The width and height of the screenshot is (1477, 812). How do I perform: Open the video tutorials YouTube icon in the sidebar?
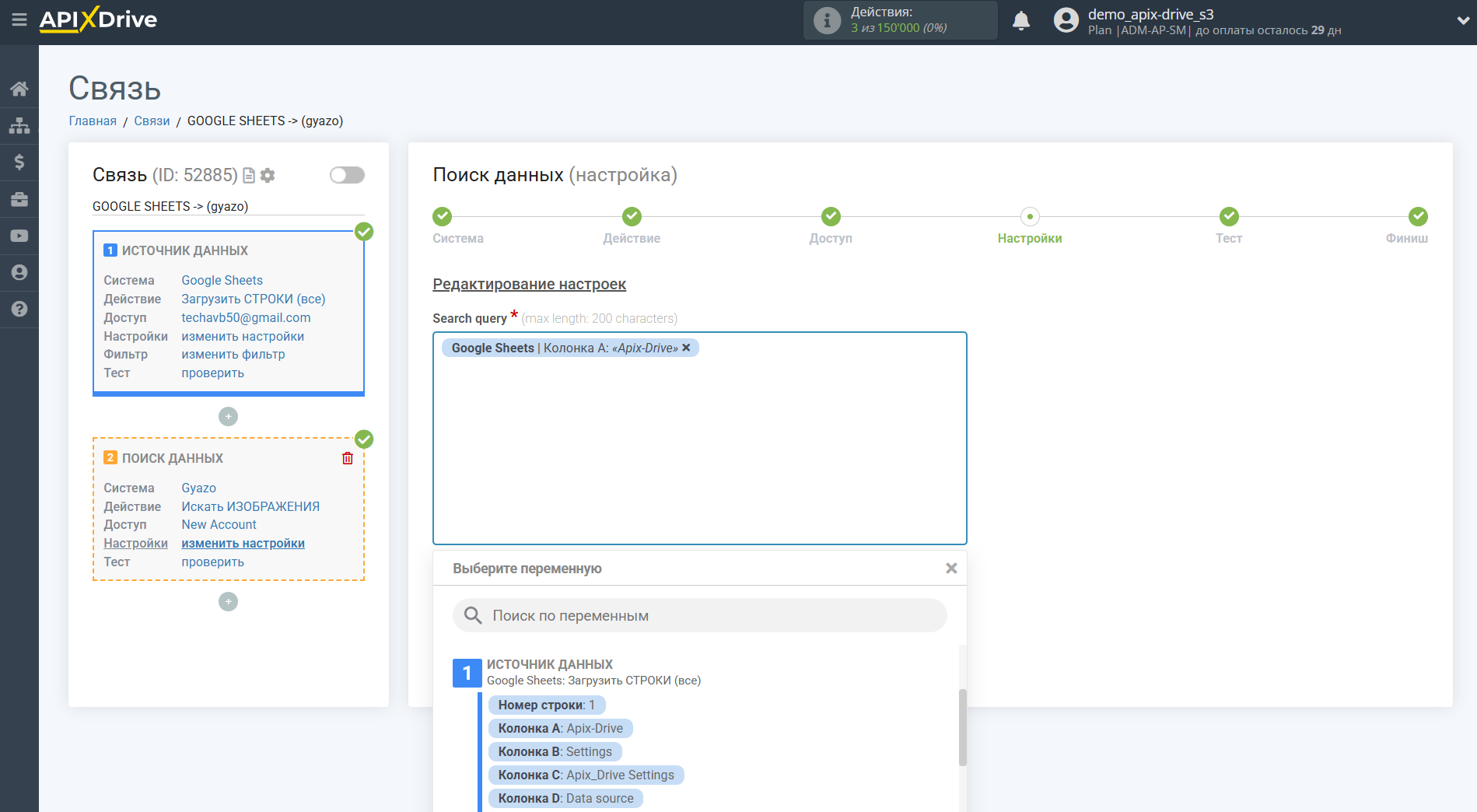click(x=19, y=236)
